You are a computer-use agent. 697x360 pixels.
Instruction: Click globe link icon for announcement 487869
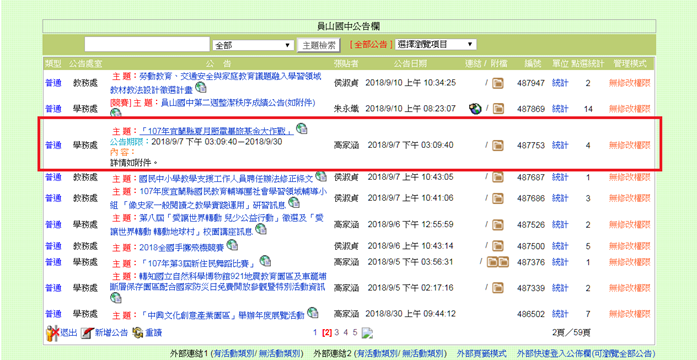tap(475, 108)
